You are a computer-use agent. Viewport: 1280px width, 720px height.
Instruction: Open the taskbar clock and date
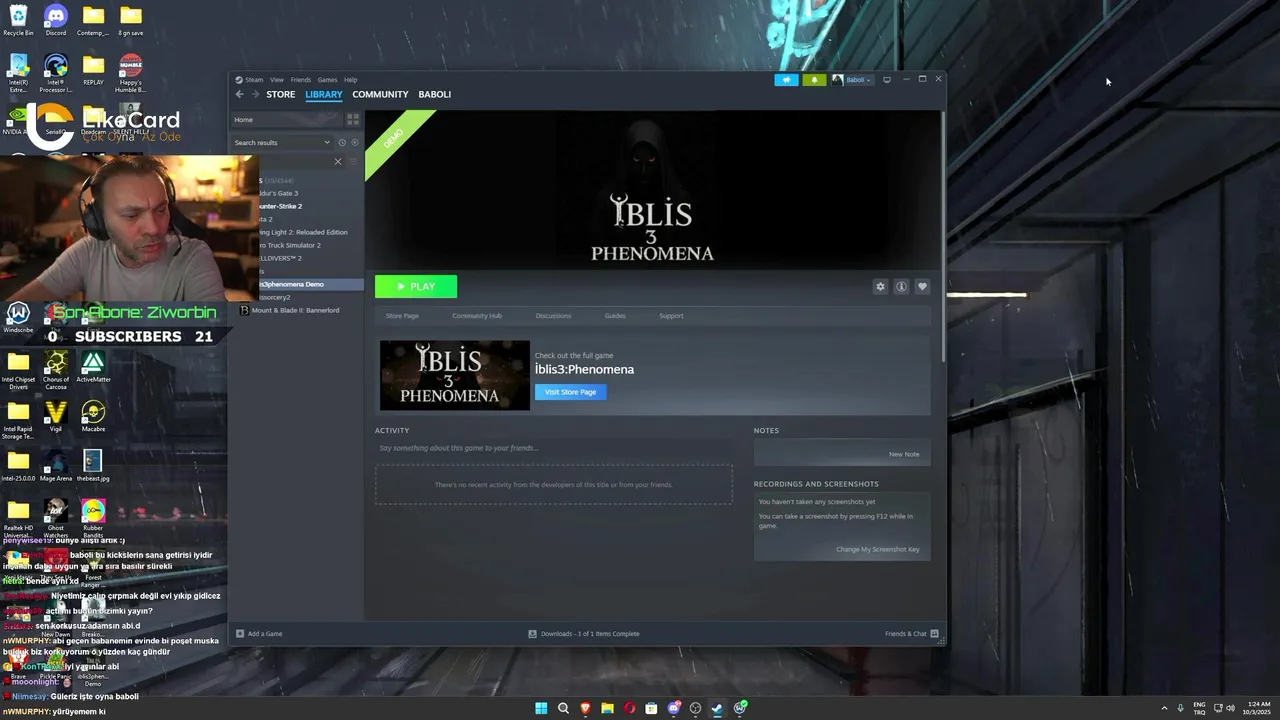pyautogui.click(x=1257, y=708)
